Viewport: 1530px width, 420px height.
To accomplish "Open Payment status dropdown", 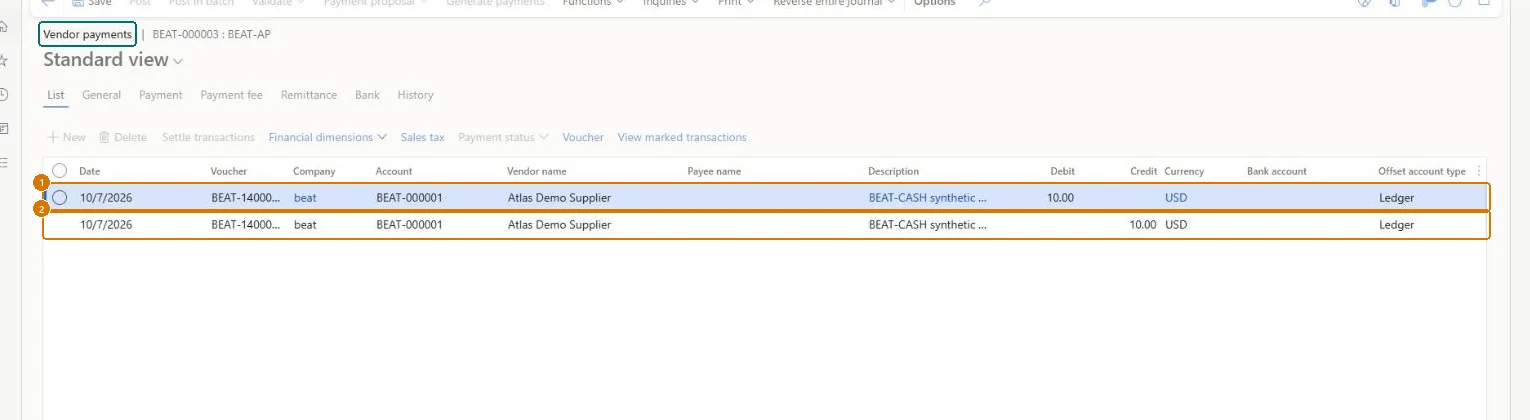I will click(x=504, y=137).
